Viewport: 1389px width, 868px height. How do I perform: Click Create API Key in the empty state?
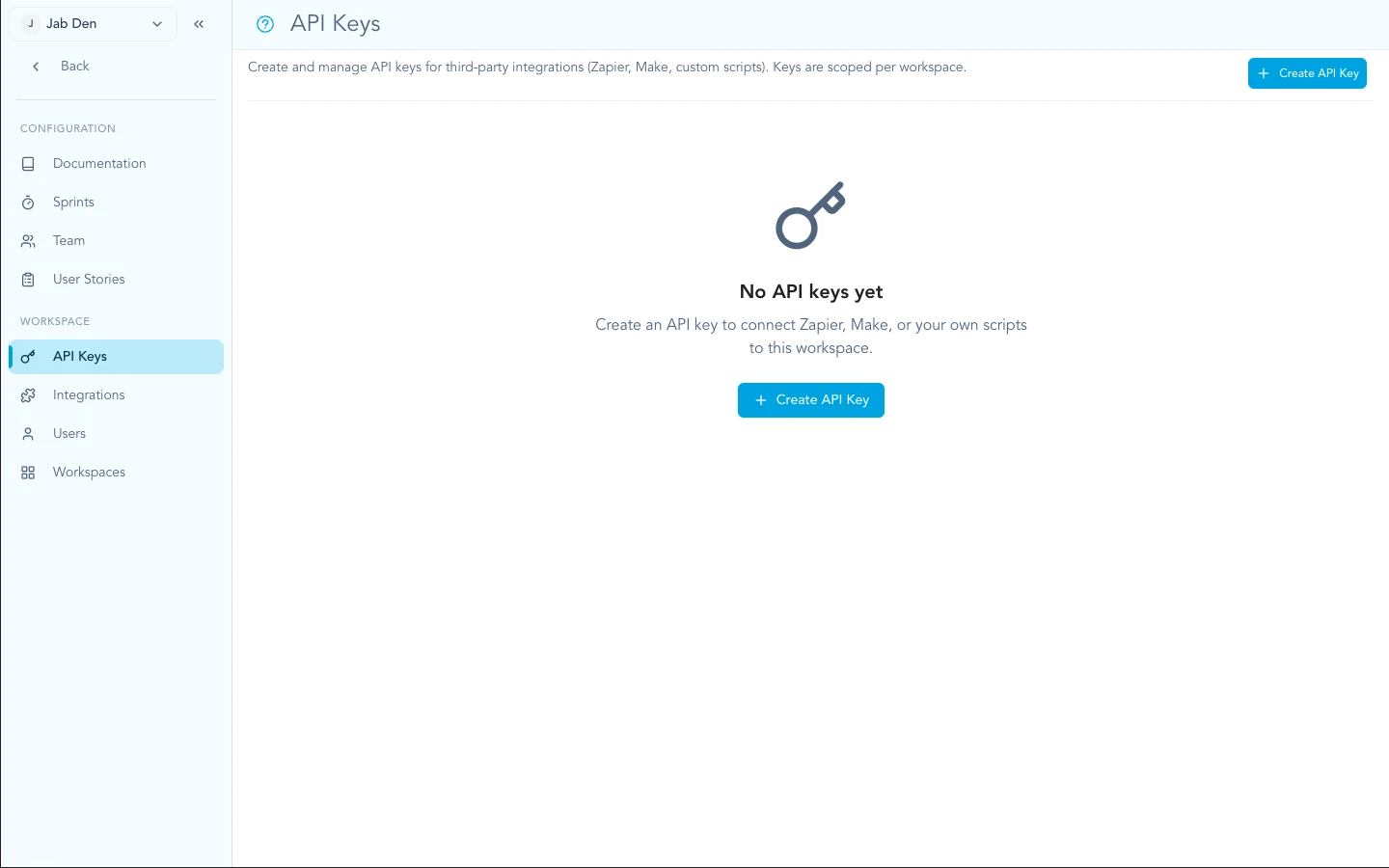click(810, 400)
